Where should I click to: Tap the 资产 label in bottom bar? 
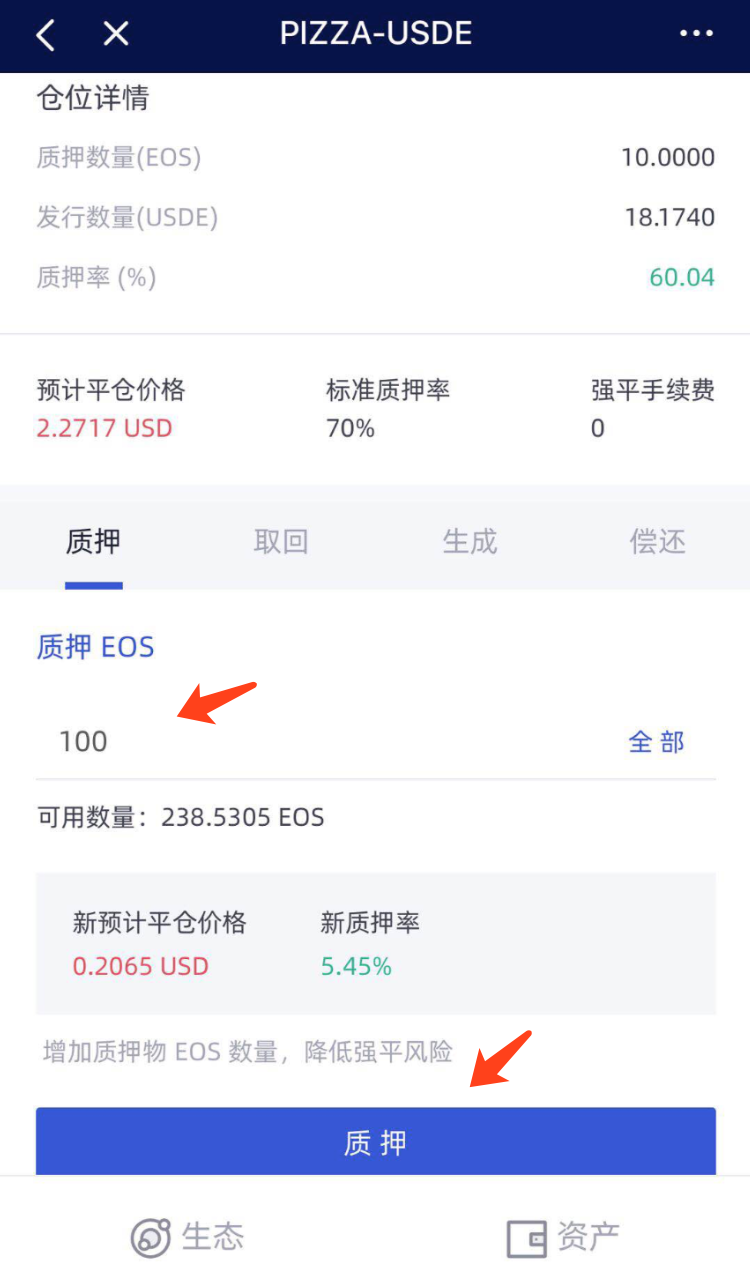[x=588, y=1237]
